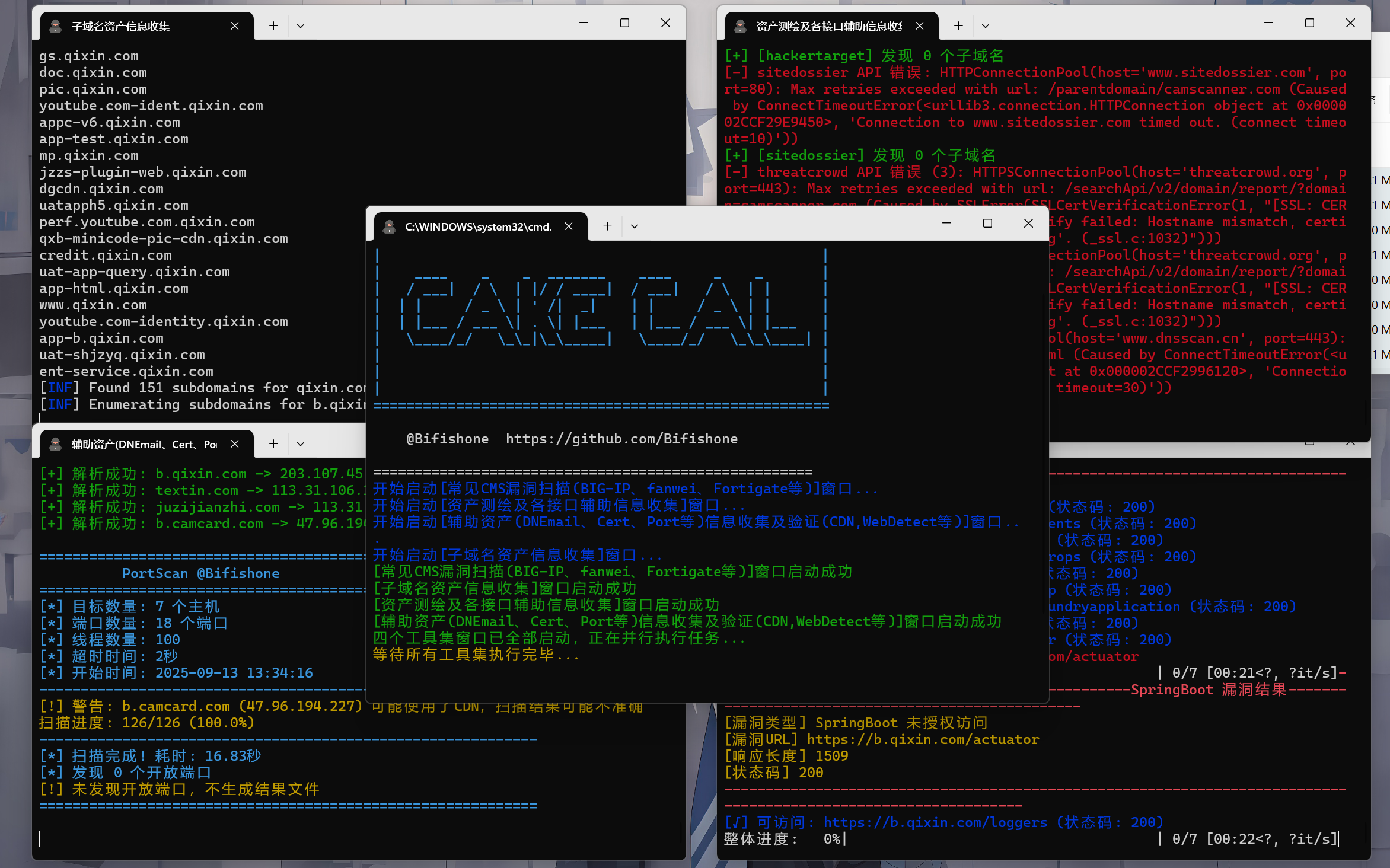Viewport: 1390px width, 868px height.
Task: Click the [响应长度] 1509 line
Action: (786, 756)
